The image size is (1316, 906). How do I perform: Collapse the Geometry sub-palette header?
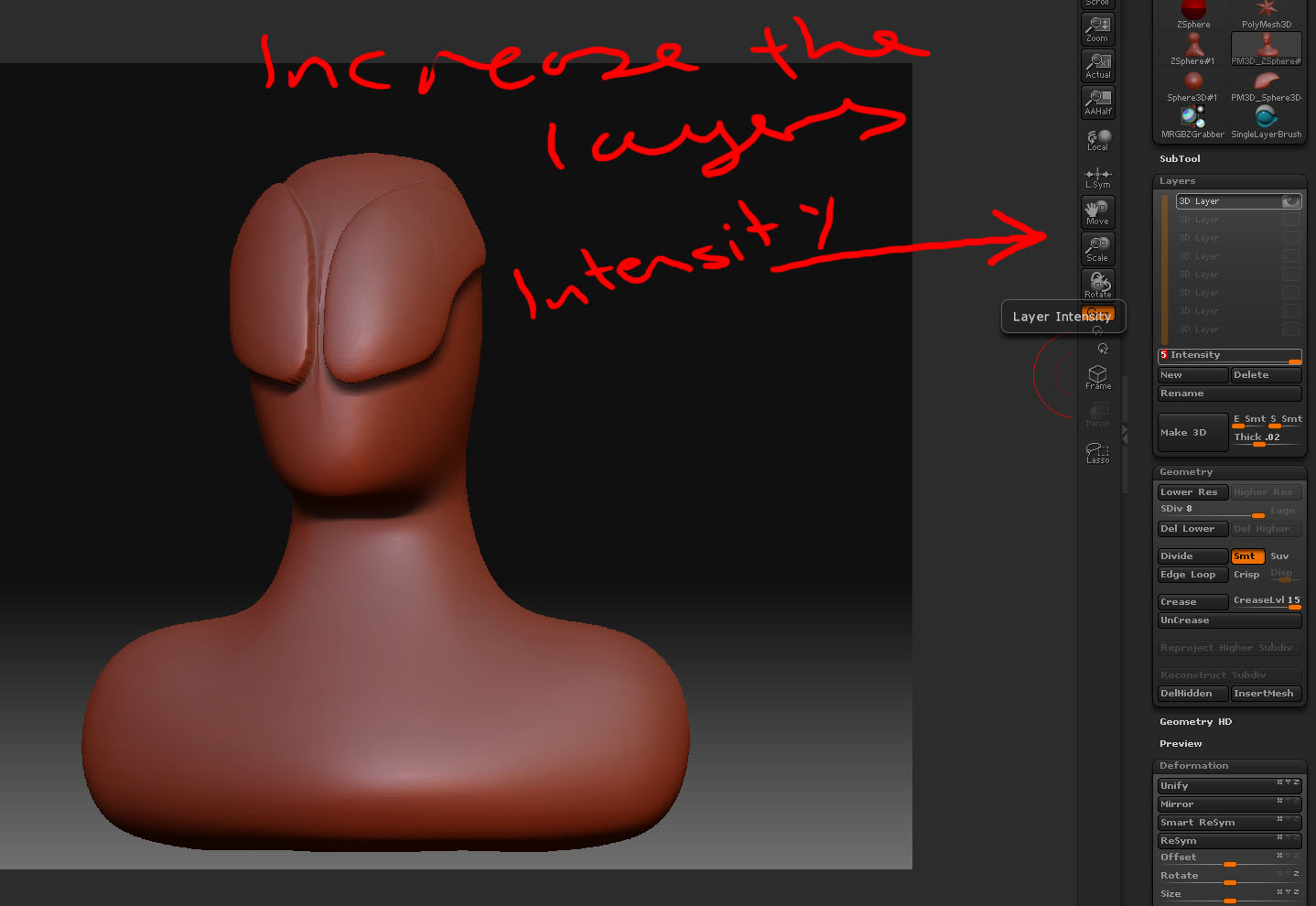[x=1229, y=472]
